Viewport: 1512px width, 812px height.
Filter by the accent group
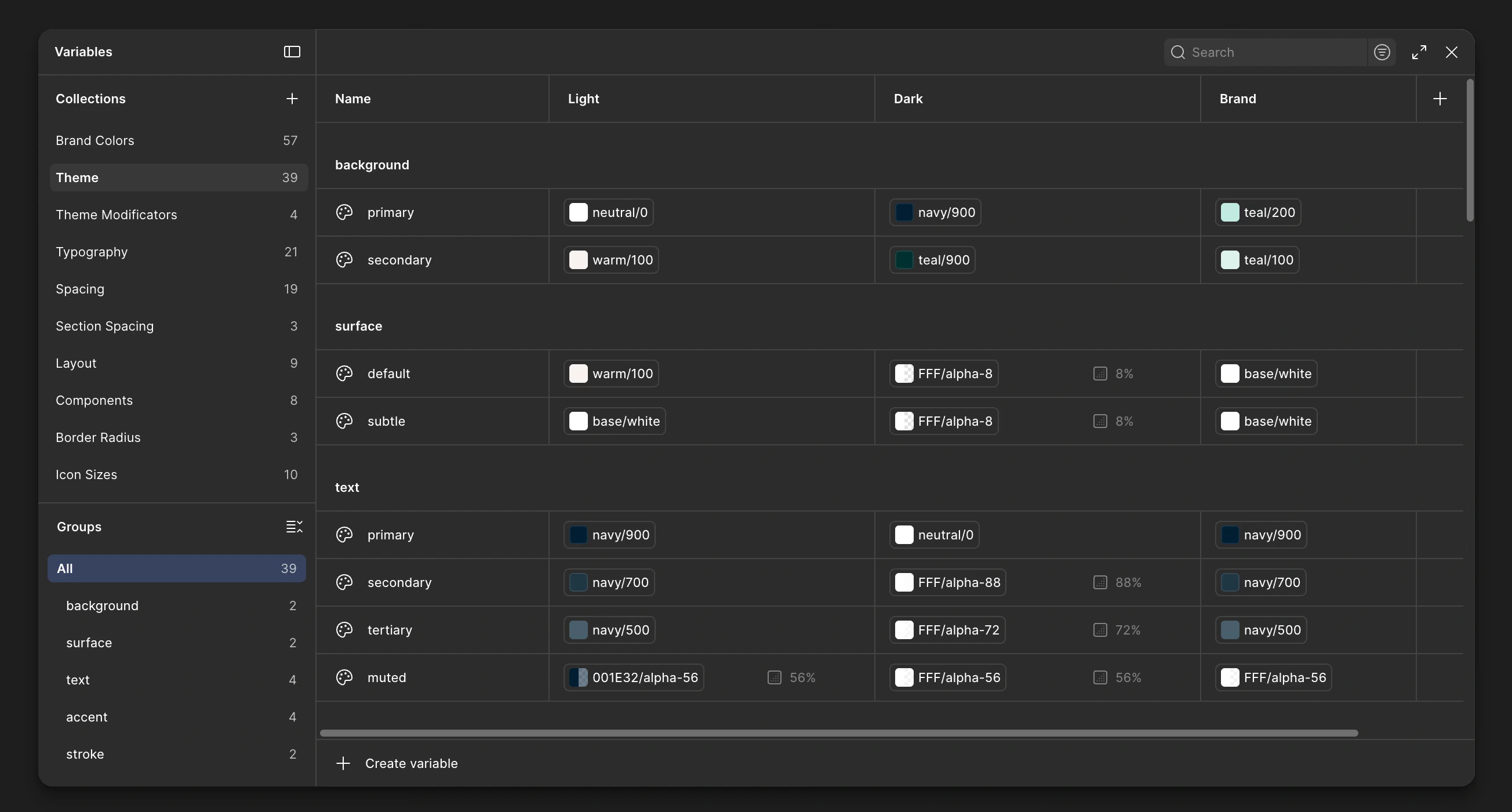click(x=177, y=717)
